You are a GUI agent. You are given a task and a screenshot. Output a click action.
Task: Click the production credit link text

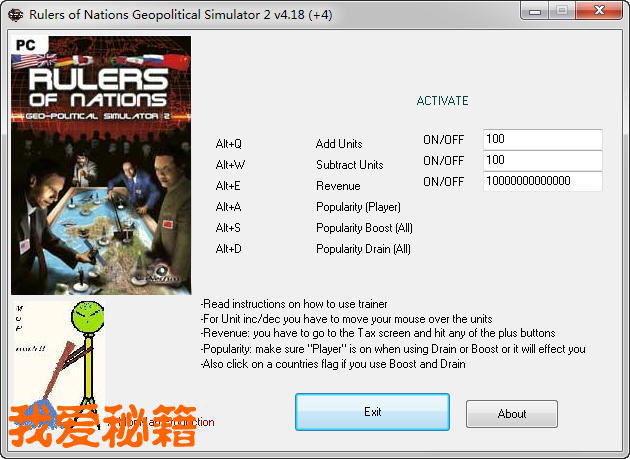[x=165, y=422]
